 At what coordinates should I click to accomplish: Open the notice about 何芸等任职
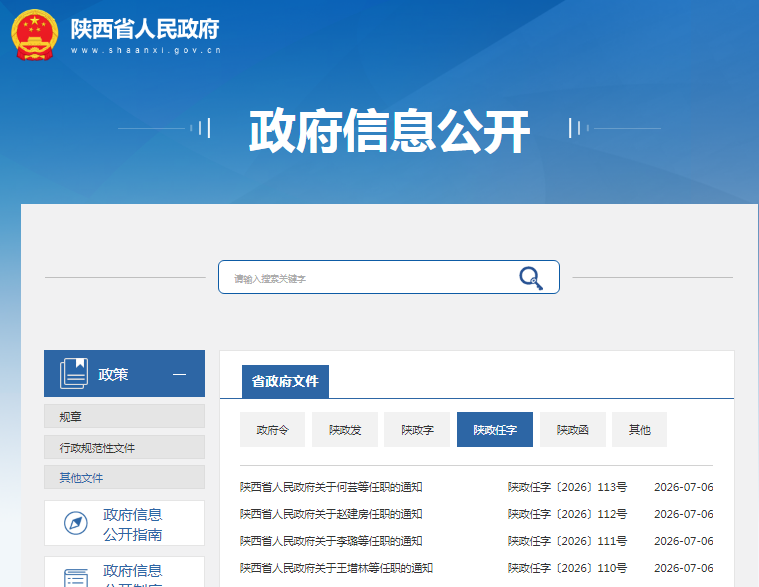[x=331, y=487]
